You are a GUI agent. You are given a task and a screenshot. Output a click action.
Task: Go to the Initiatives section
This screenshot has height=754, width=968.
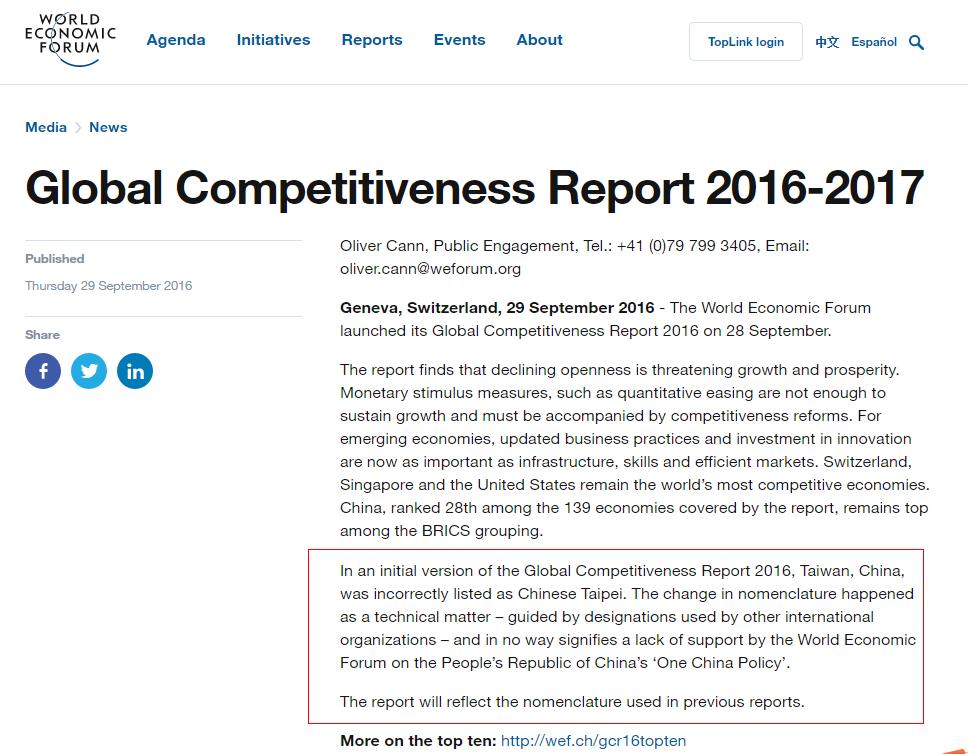(273, 40)
